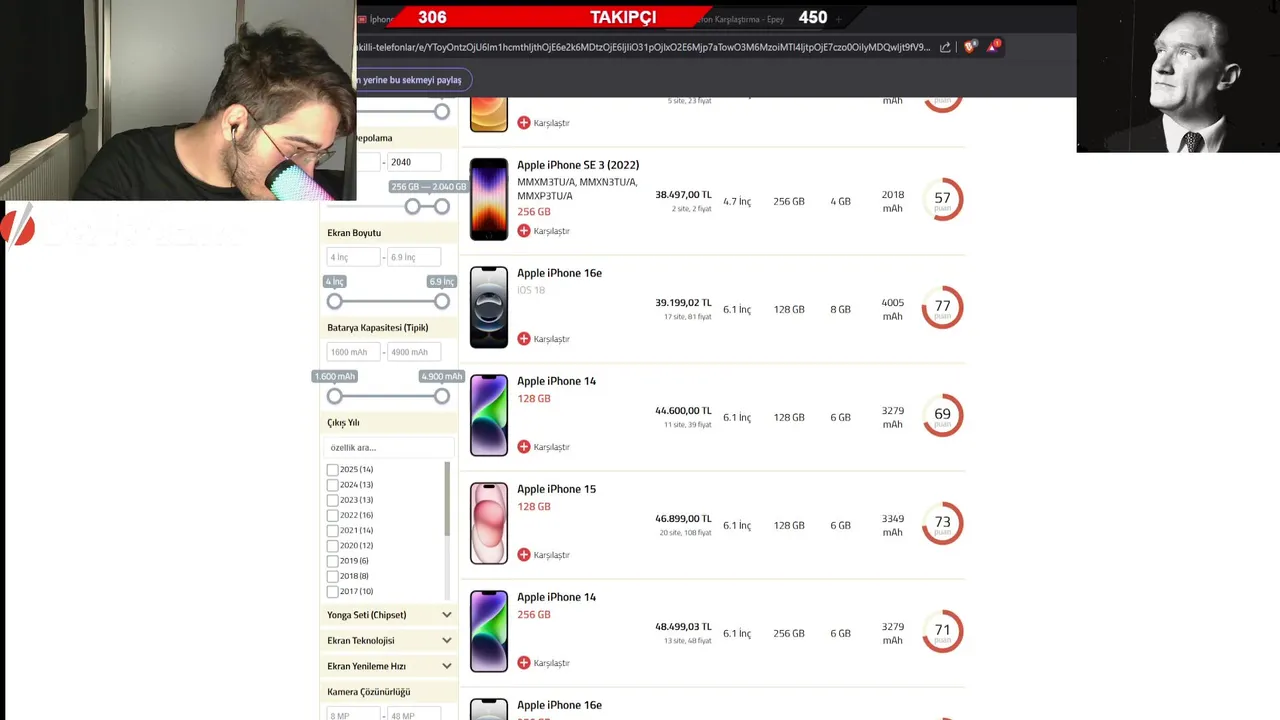This screenshot has height=720, width=1280.
Task: Open the score 57 circle for iPhone SE 3
Action: (x=942, y=199)
